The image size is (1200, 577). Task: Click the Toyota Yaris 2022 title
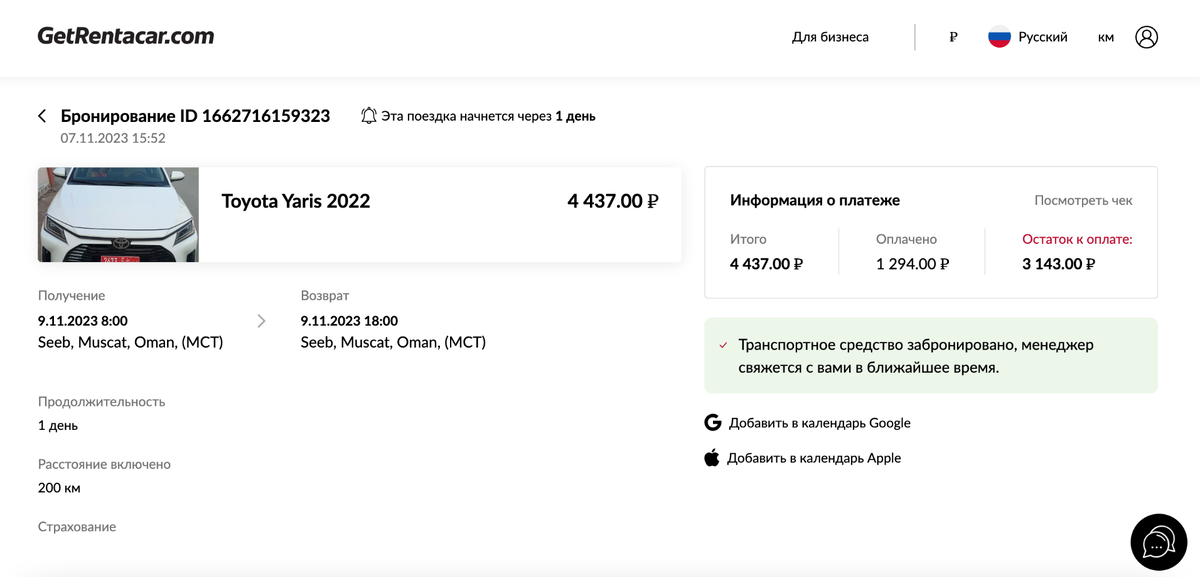(296, 201)
